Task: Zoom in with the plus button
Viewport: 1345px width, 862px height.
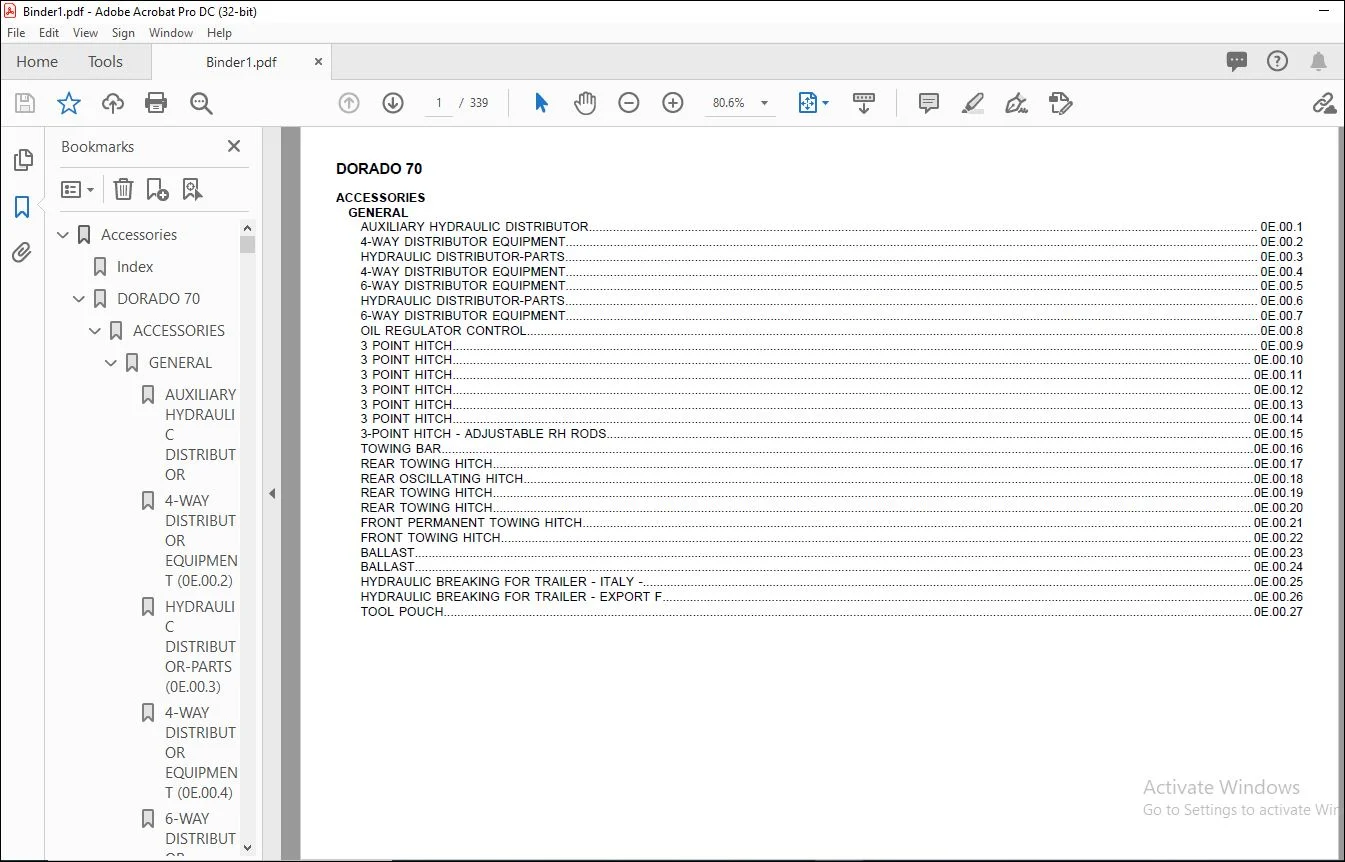Action: [x=673, y=103]
